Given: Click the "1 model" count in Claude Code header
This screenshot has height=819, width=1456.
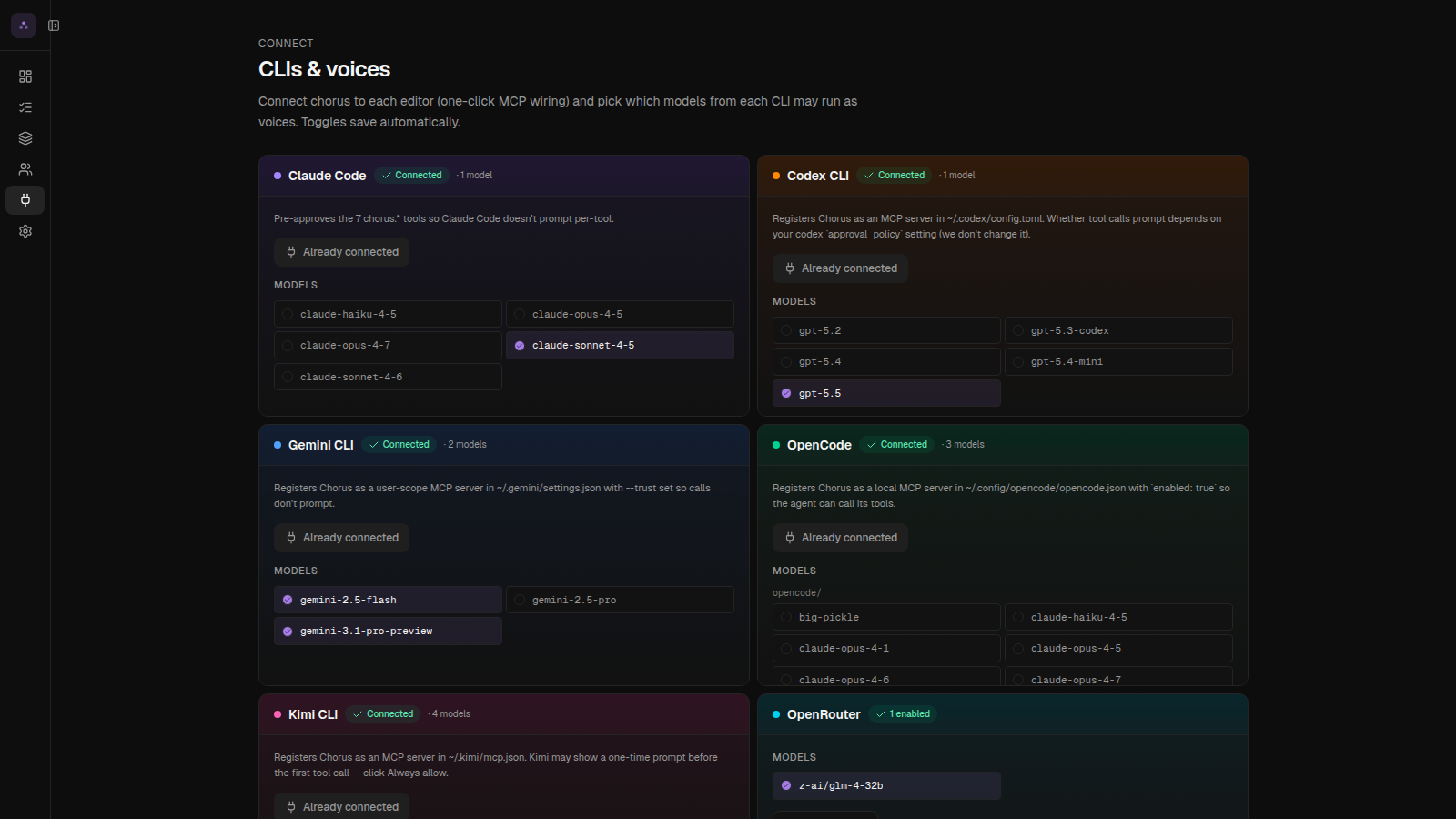Looking at the screenshot, I should pos(476,176).
